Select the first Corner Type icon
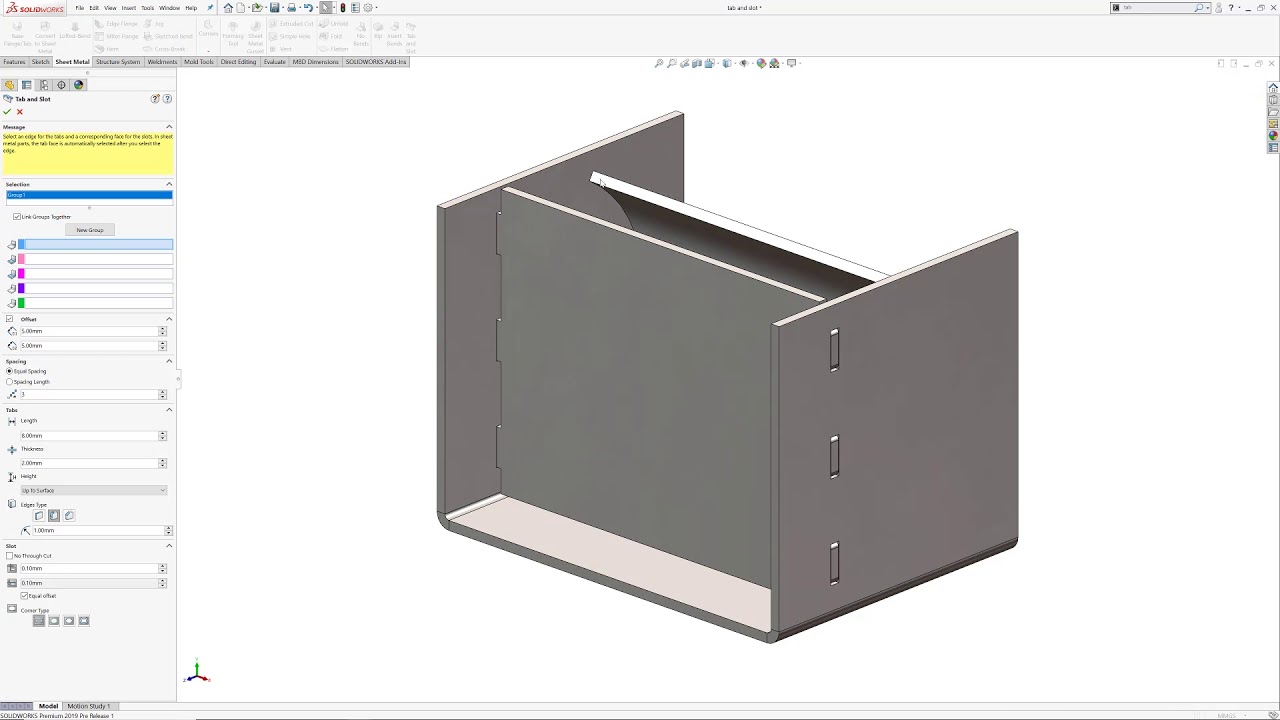The height and width of the screenshot is (720, 1280). tap(39, 621)
